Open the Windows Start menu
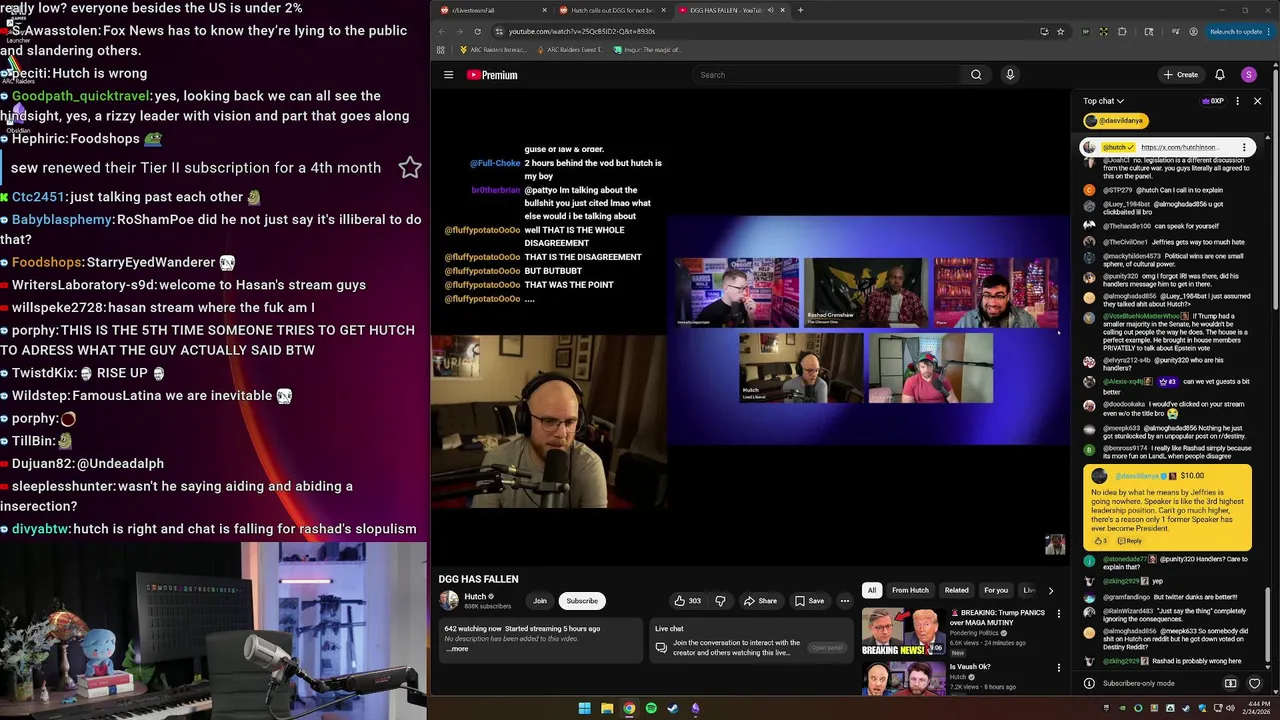The image size is (1280, 720). coord(584,708)
